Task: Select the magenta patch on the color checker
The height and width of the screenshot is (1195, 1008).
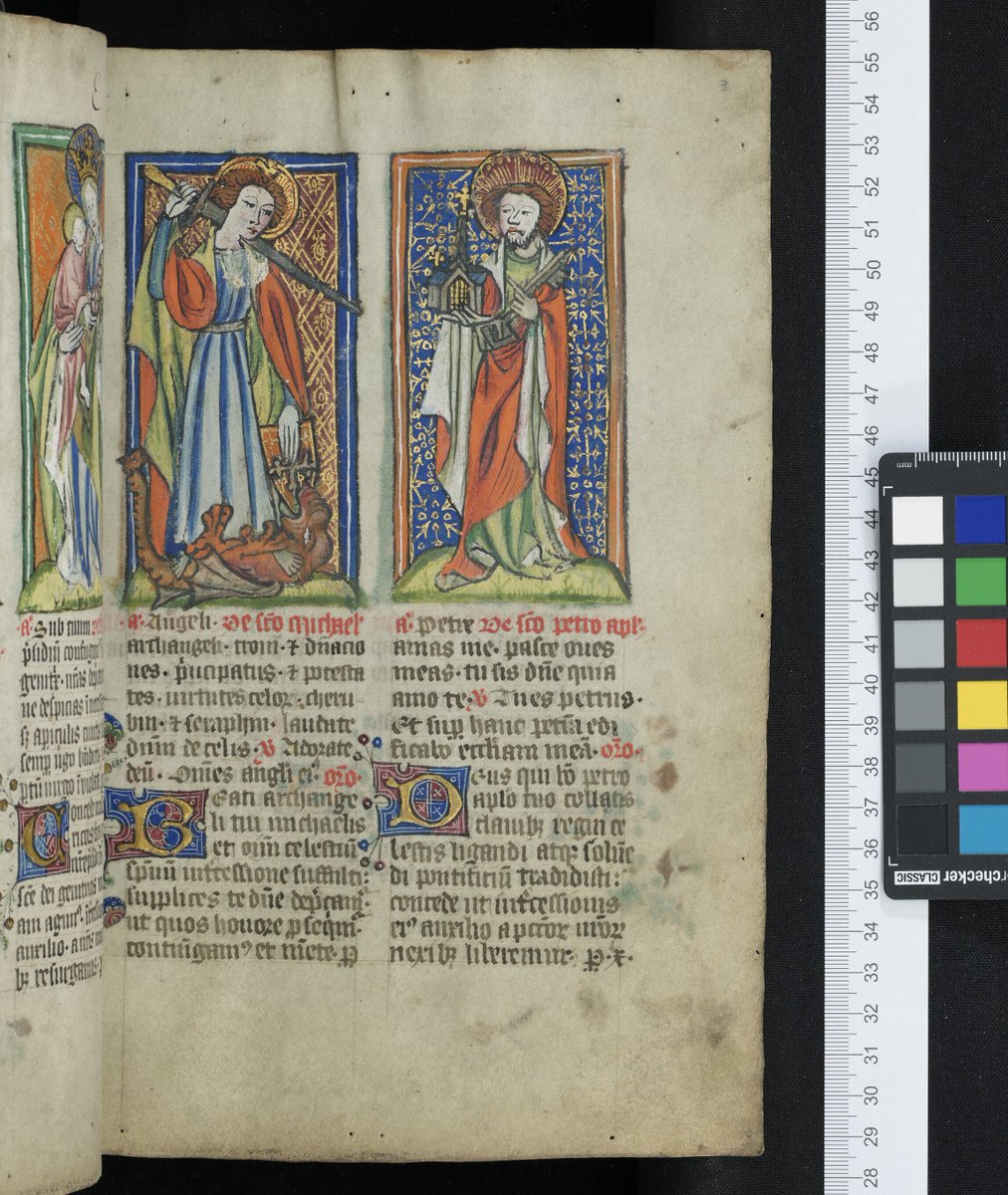Action: (x=981, y=767)
